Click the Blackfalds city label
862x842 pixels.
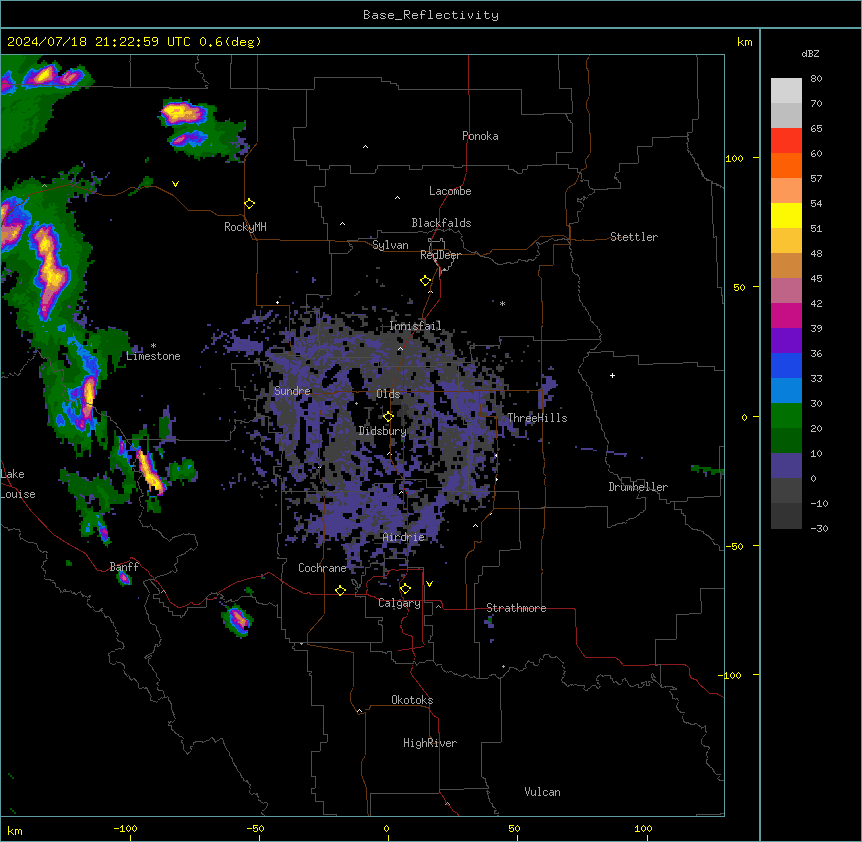(441, 223)
